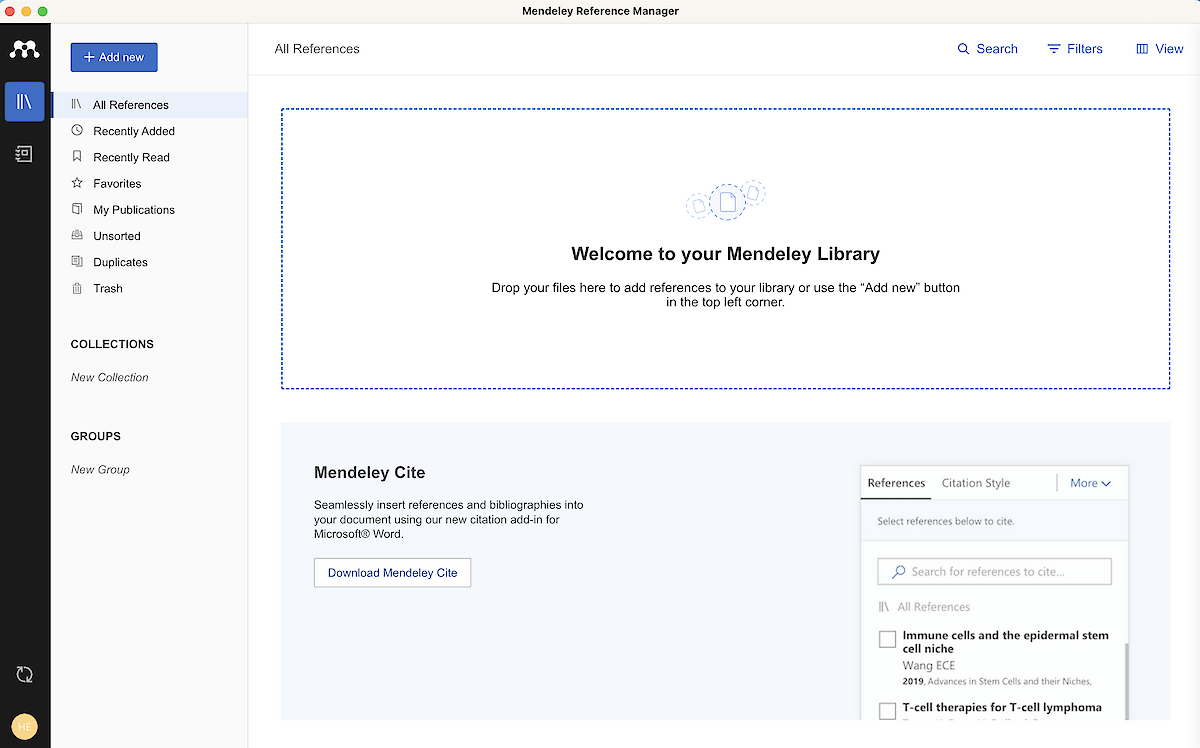The image size is (1200, 748).
Task: Click the Search magnifier icon
Action: pos(963,49)
